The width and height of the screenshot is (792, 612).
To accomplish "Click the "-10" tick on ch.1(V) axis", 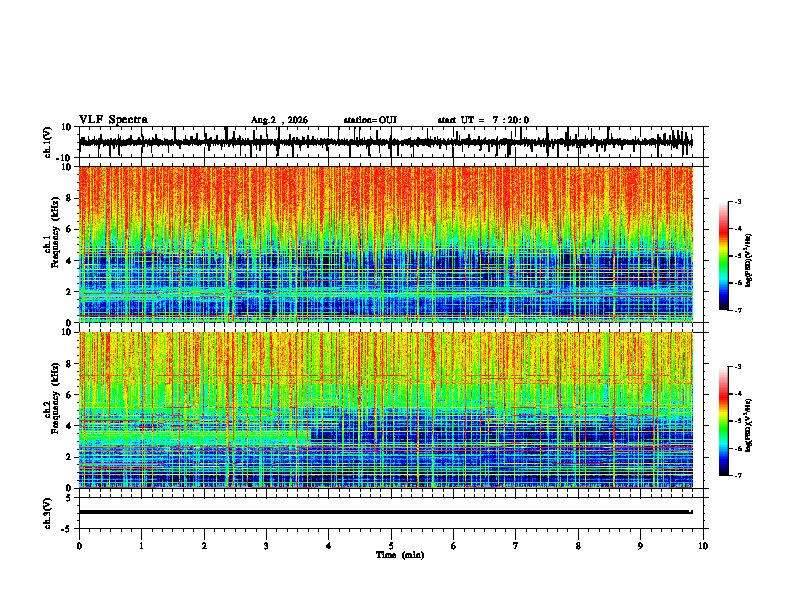I will pos(65,158).
